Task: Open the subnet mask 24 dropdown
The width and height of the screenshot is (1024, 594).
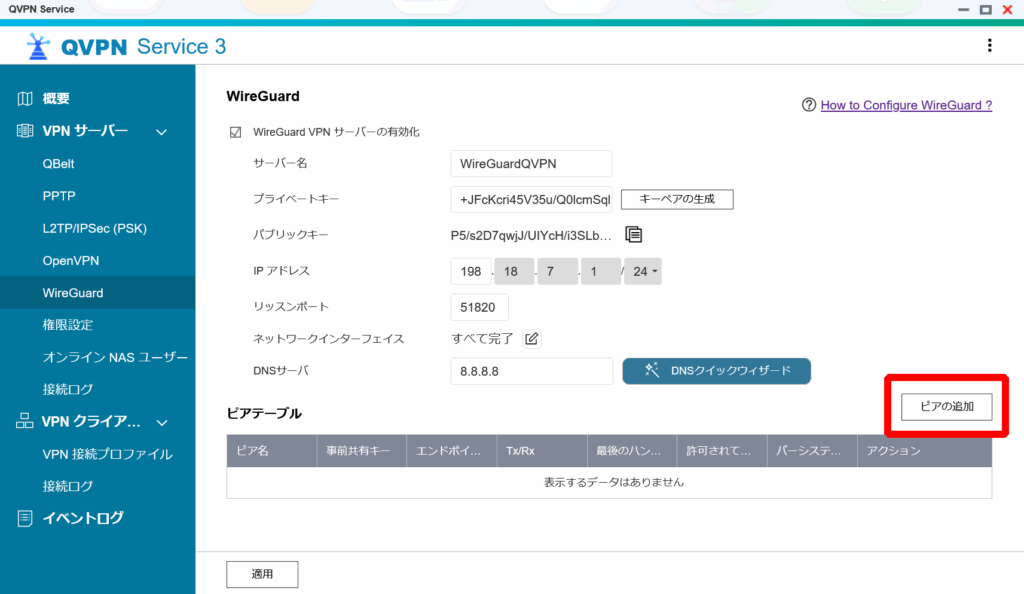Action: pyautogui.click(x=641, y=272)
